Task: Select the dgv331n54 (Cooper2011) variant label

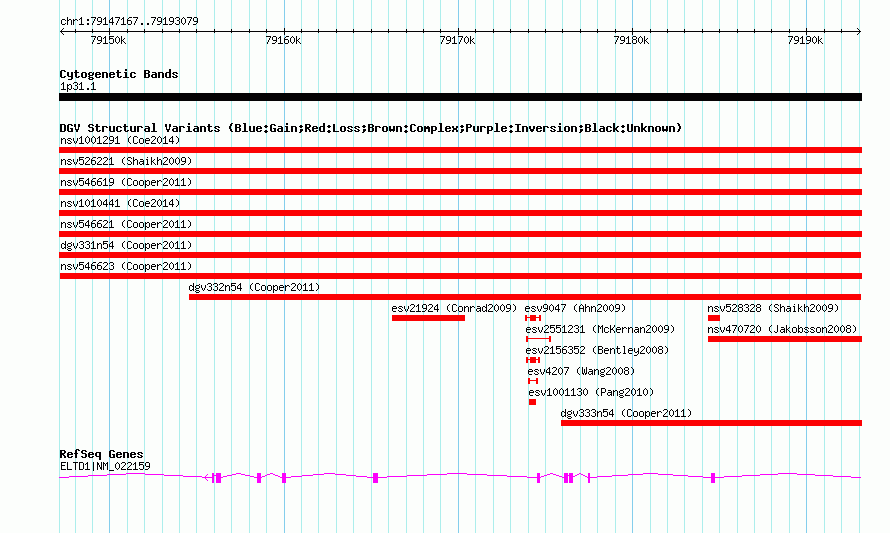Action: tap(126, 245)
